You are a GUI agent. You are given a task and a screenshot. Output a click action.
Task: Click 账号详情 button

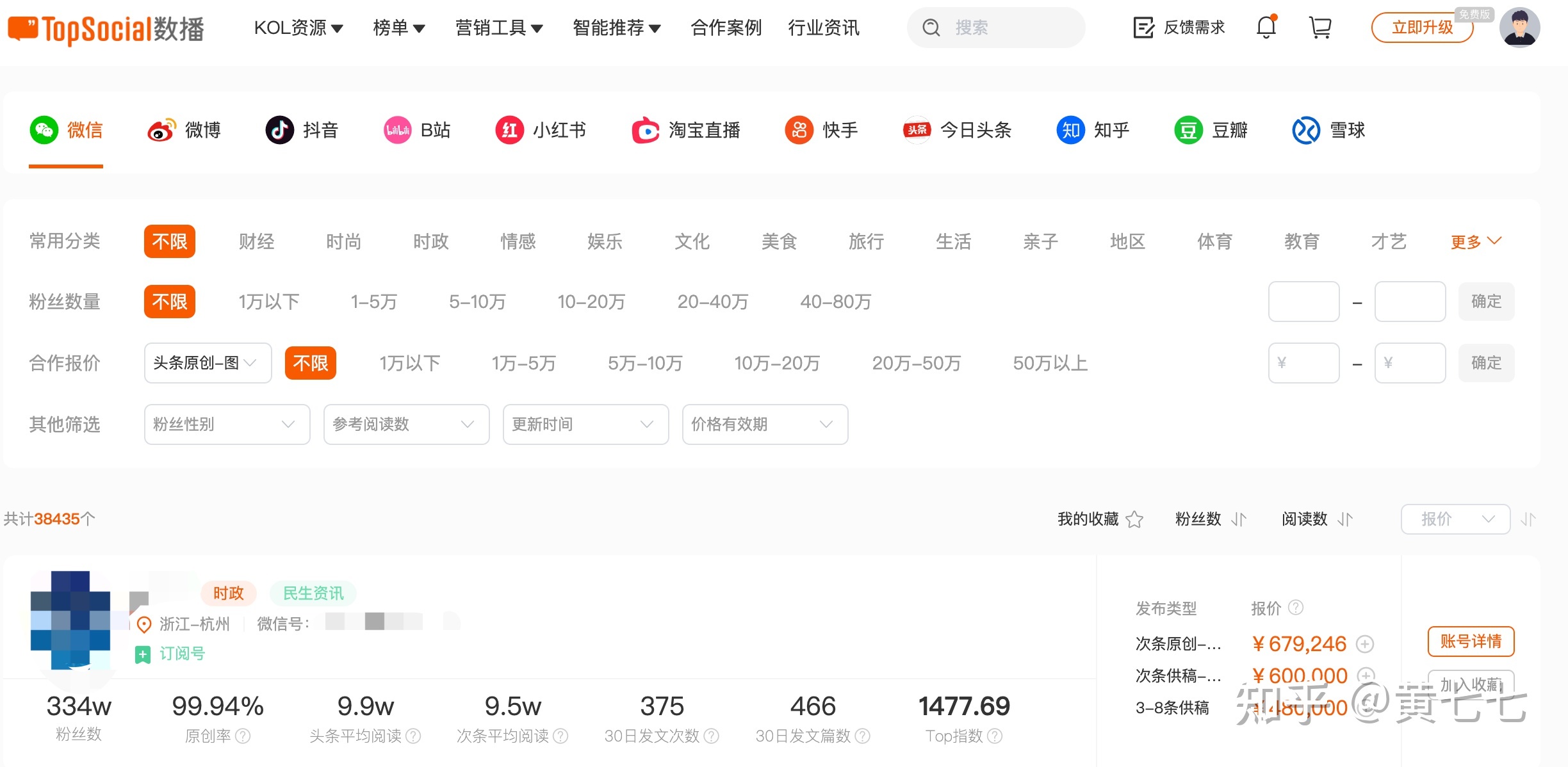1471,641
